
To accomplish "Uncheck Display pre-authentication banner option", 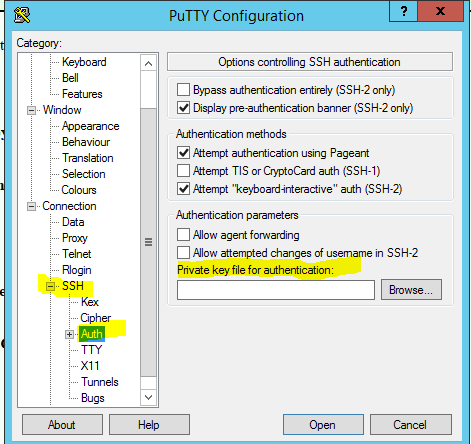I will click(x=183, y=108).
